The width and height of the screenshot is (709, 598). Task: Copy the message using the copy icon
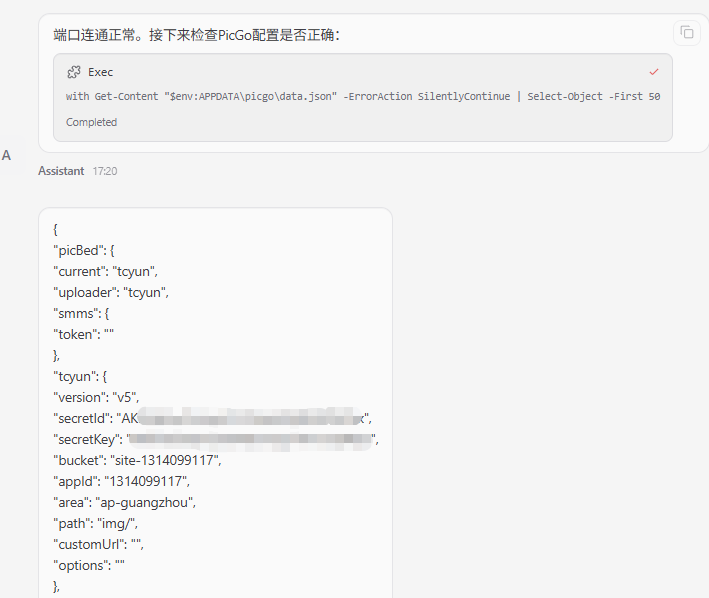click(686, 33)
